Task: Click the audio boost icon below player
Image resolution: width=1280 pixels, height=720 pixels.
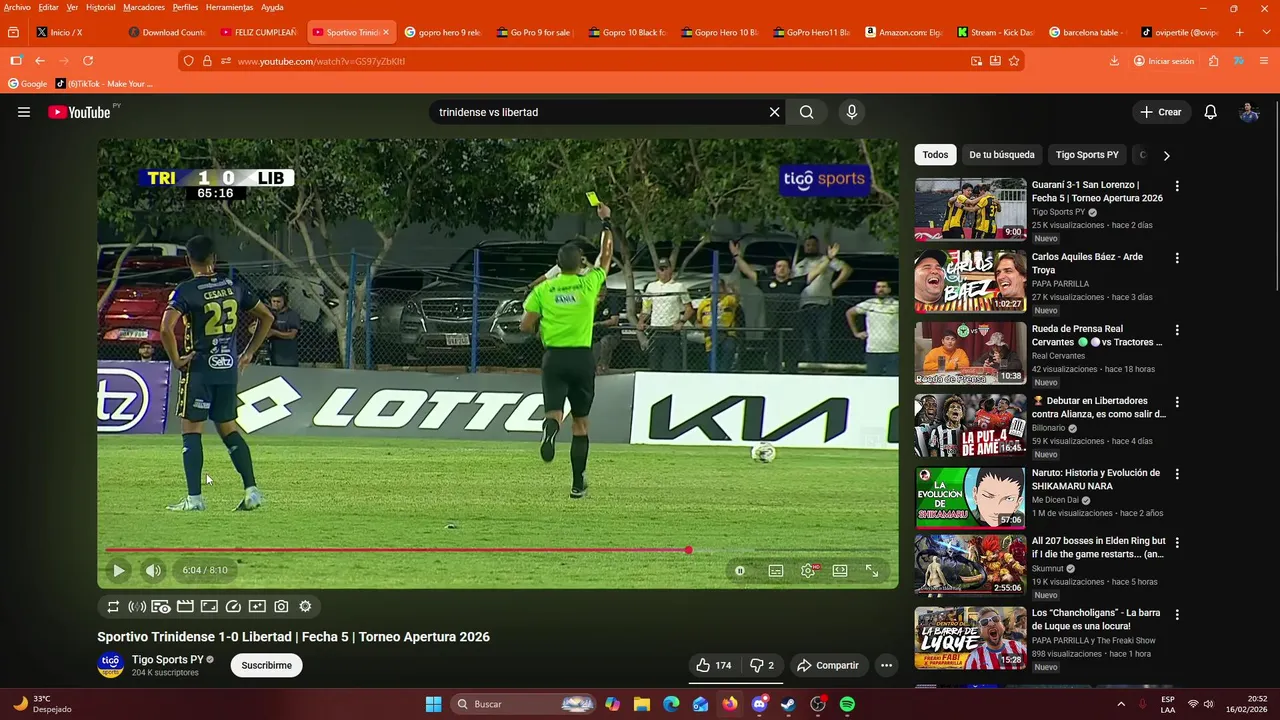Action: pos(137,606)
